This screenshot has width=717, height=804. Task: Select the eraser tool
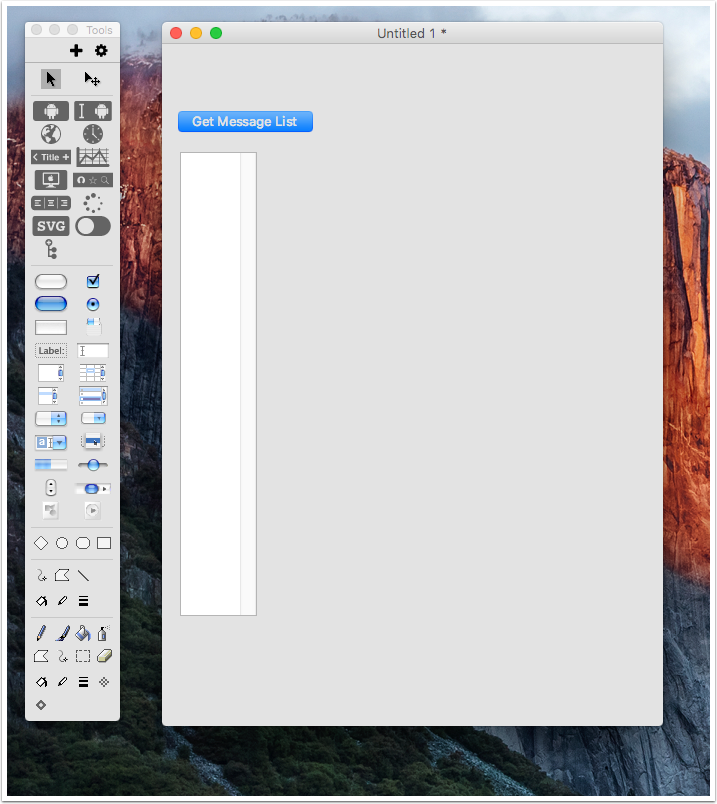pyautogui.click(x=104, y=656)
